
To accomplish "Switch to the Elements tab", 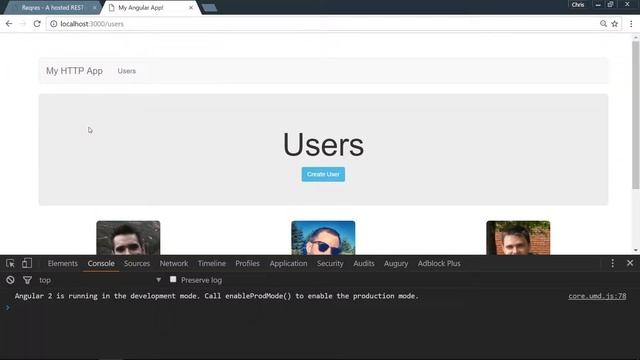I will click(62, 264).
